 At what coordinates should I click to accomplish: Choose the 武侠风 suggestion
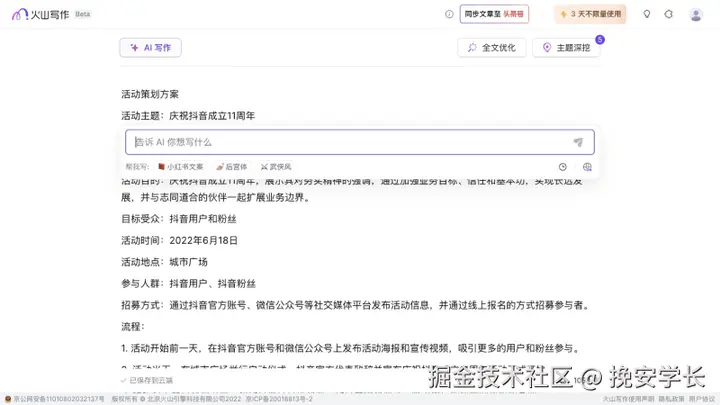coord(276,167)
